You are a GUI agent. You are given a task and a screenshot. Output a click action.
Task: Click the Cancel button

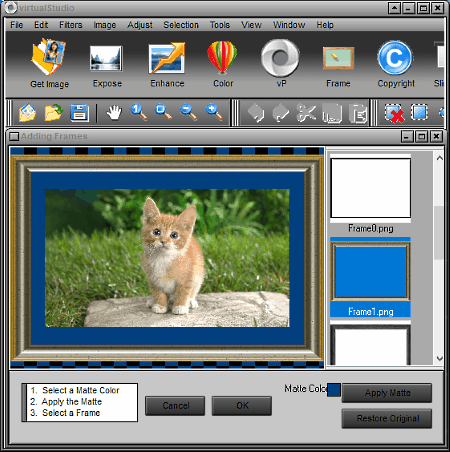[175, 406]
